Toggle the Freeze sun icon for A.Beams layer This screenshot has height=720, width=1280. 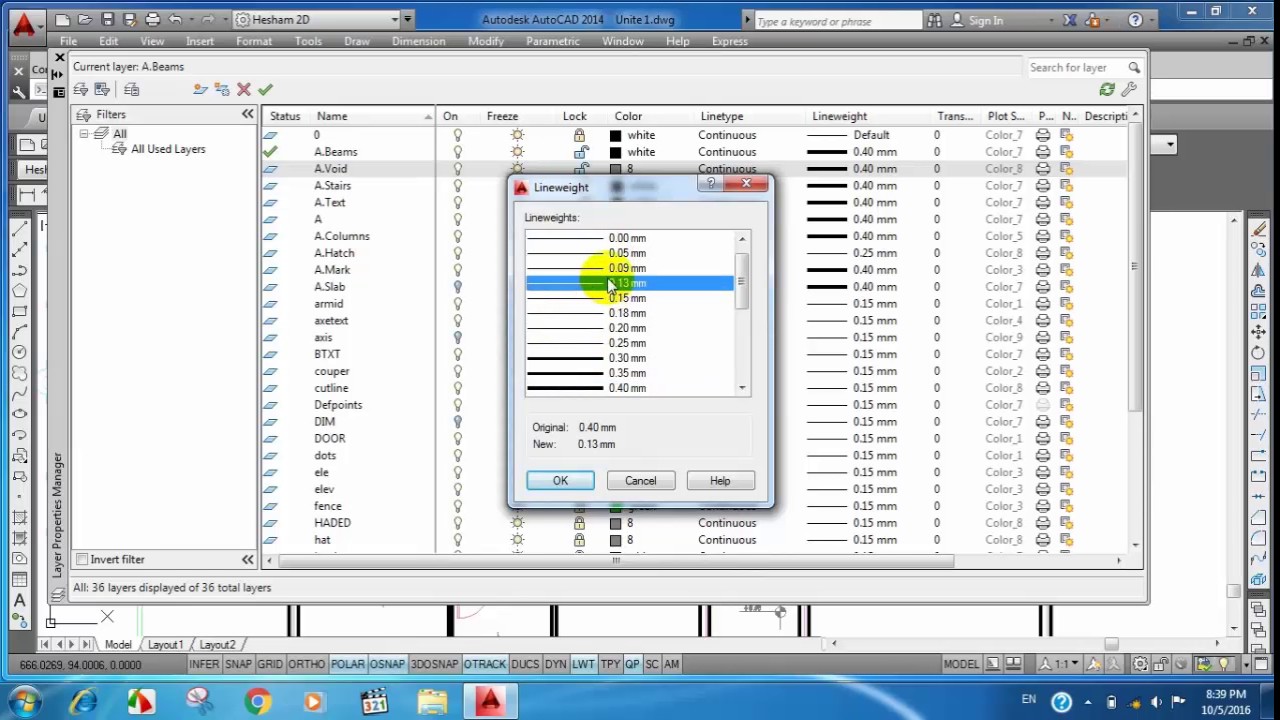coord(517,152)
